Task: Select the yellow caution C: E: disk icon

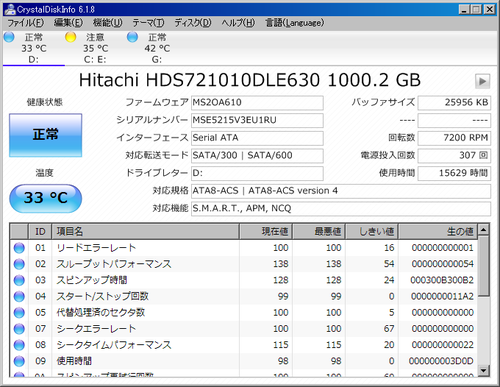Action: coord(71,37)
